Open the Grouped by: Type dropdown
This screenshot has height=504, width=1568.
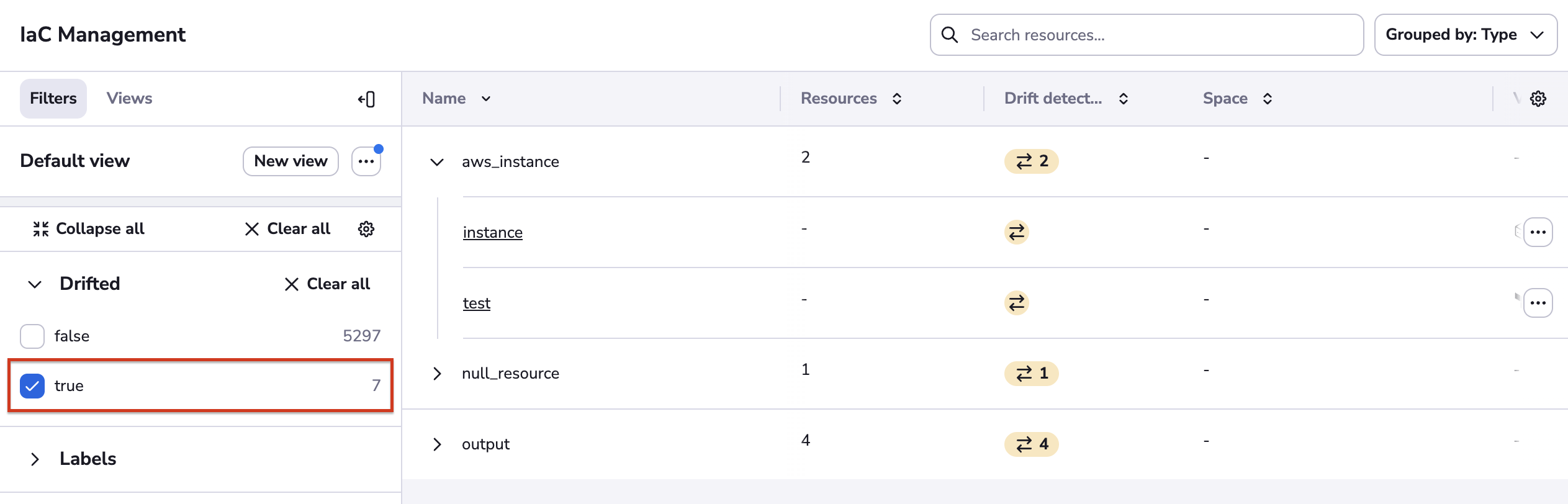[1465, 35]
